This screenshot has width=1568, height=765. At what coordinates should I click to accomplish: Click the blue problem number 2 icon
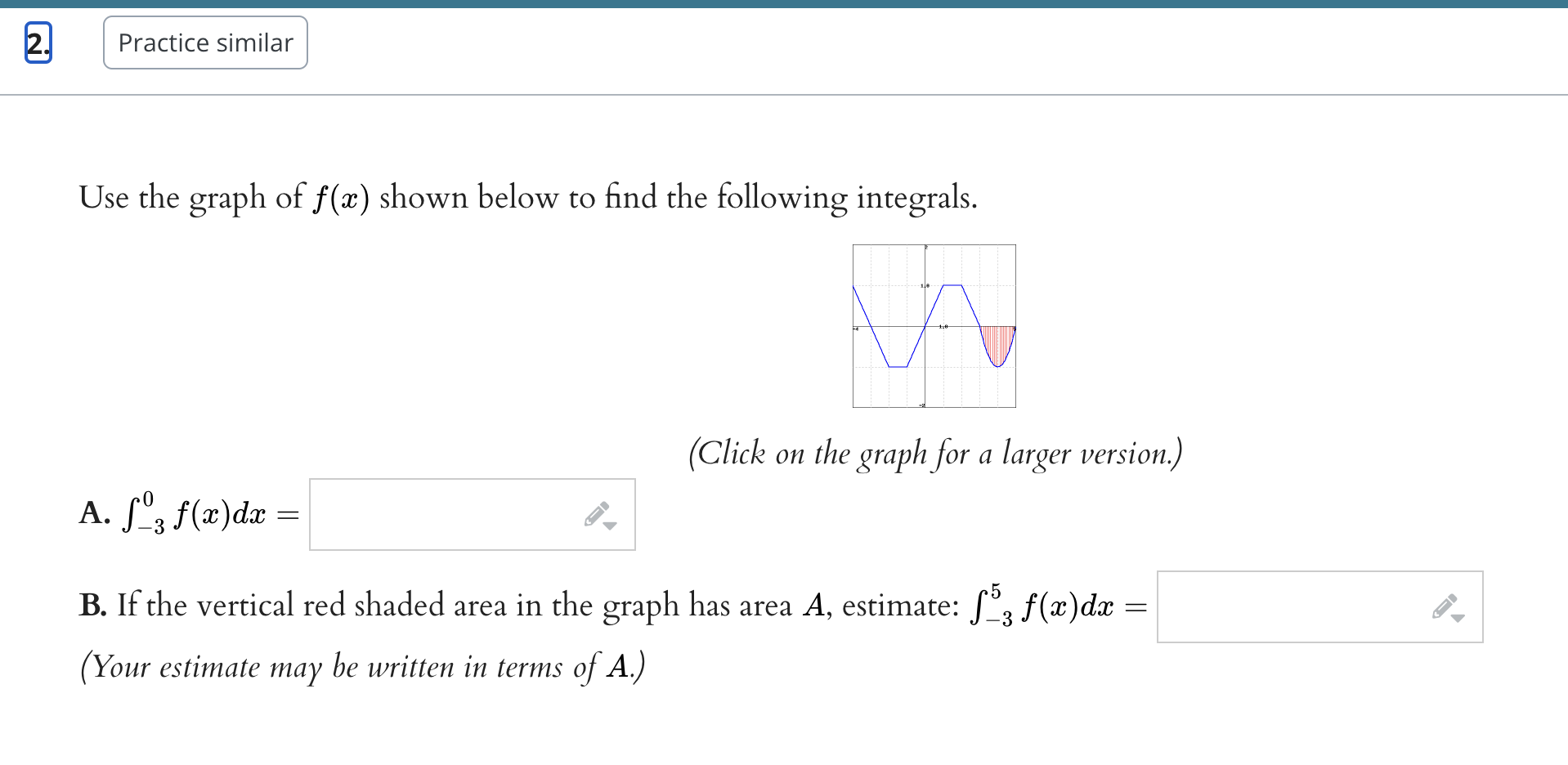(38, 42)
